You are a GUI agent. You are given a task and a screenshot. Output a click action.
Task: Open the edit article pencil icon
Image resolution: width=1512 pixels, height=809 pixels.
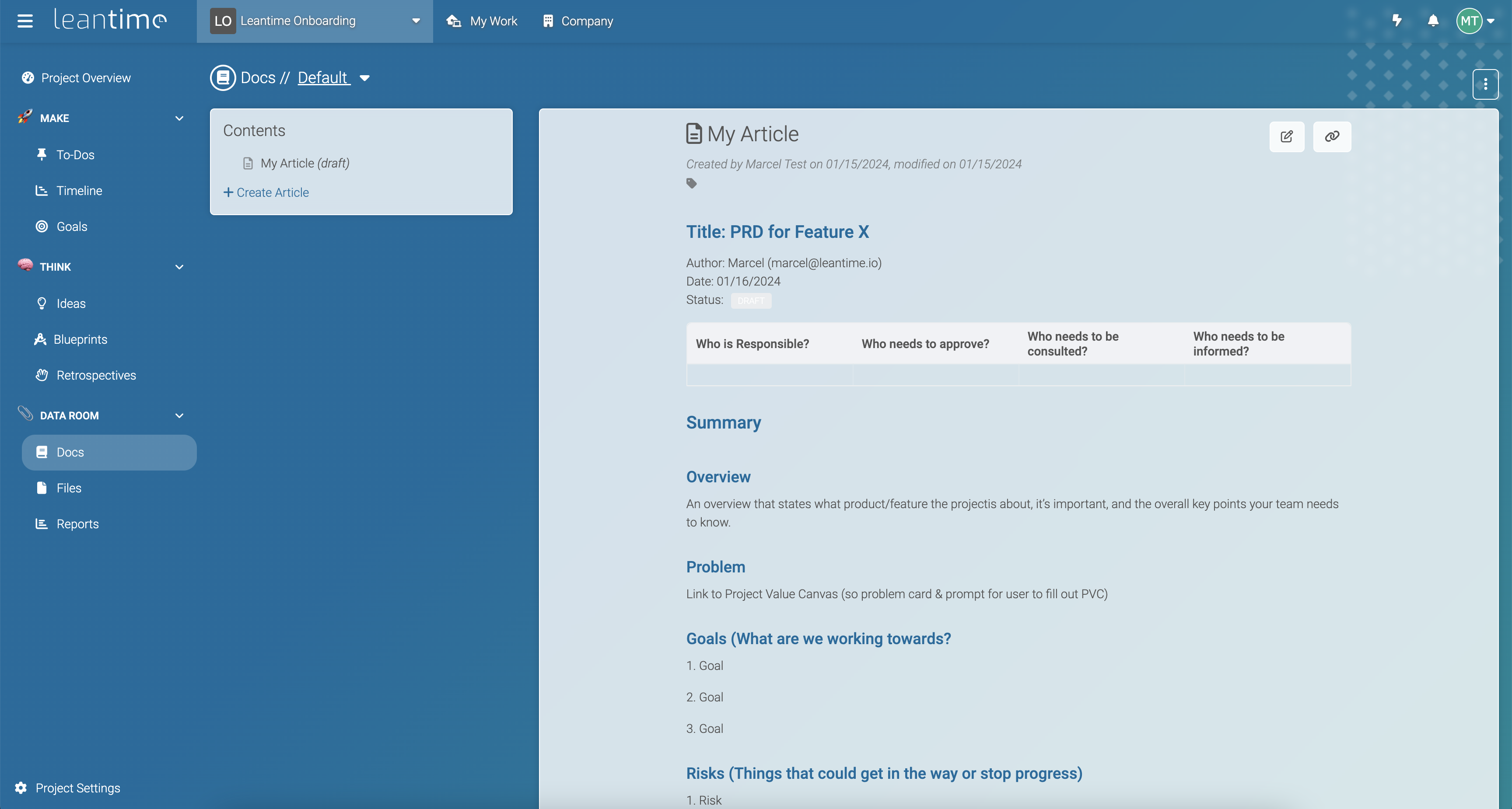point(1286,136)
